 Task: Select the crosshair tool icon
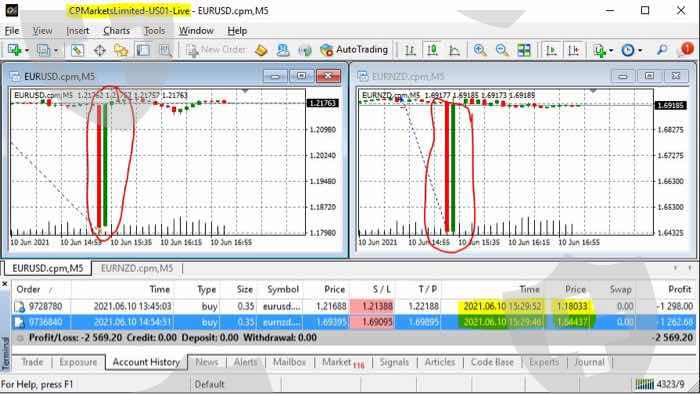[x=100, y=50]
